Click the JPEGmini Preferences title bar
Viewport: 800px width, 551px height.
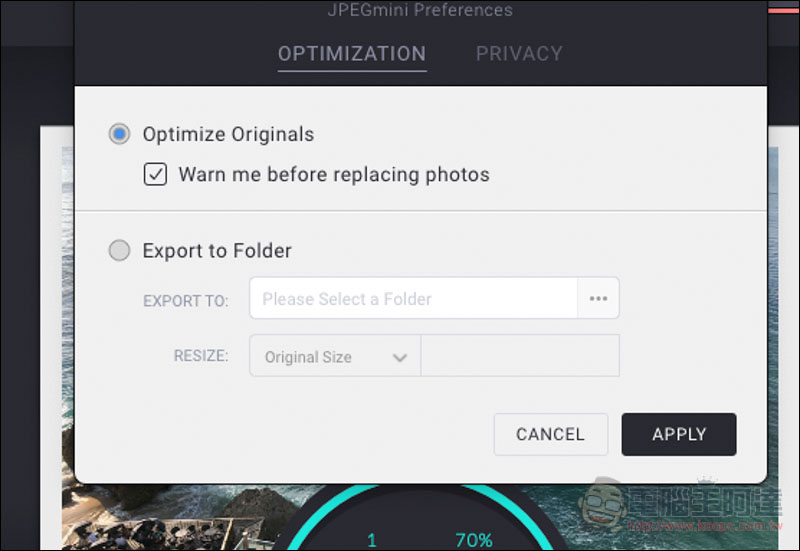(x=420, y=10)
